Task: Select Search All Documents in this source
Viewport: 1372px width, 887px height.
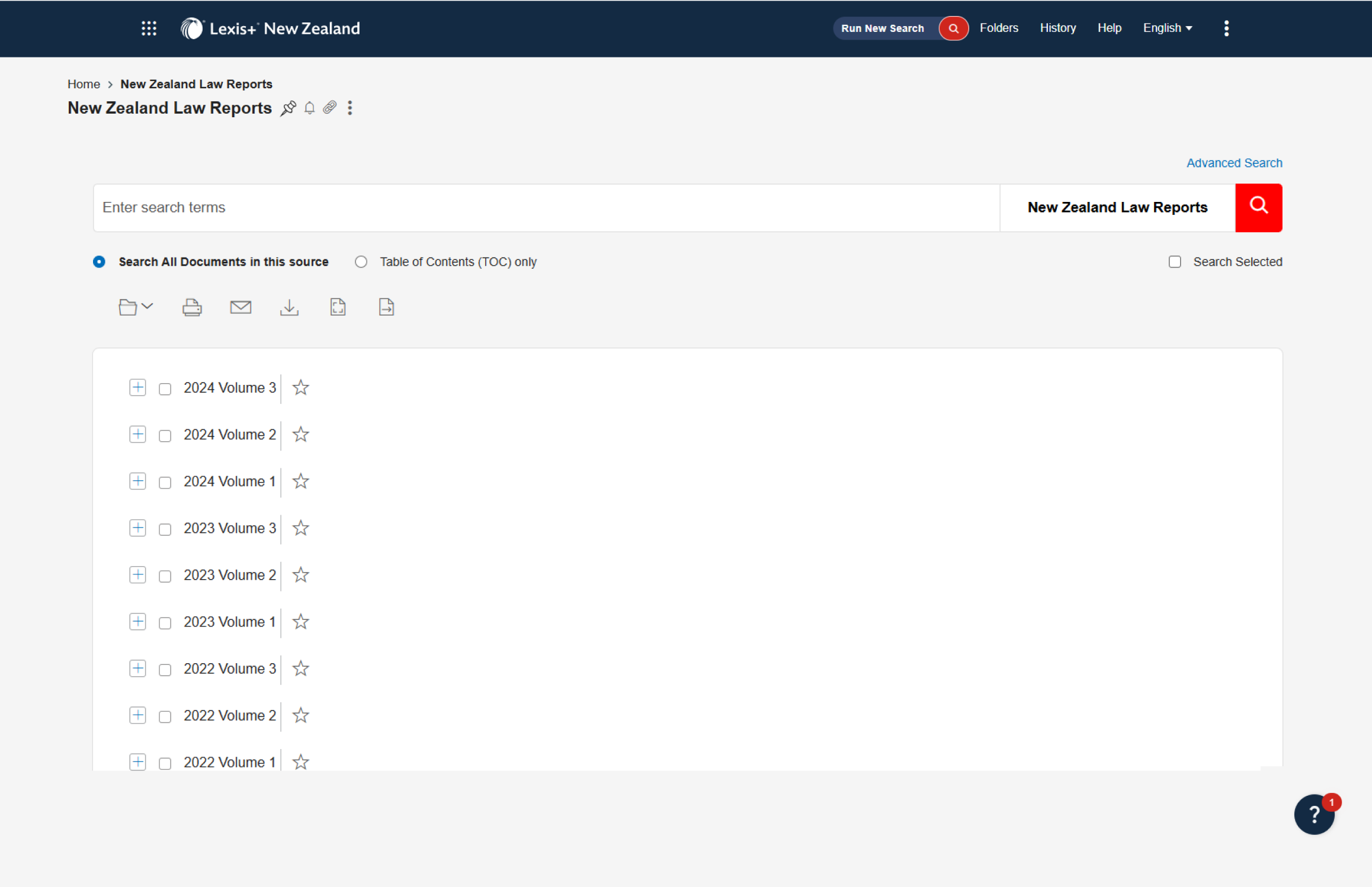Action: point(99,262)
